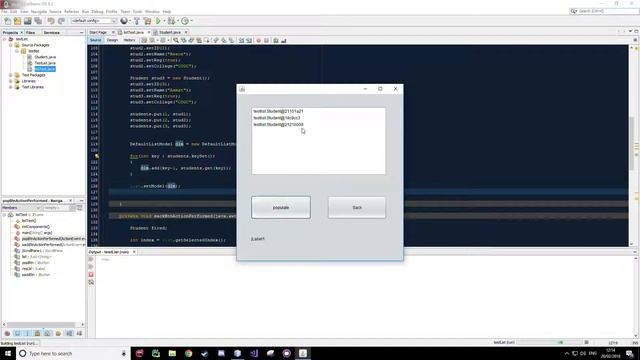Click the editor vertical scrollbar

632,145
